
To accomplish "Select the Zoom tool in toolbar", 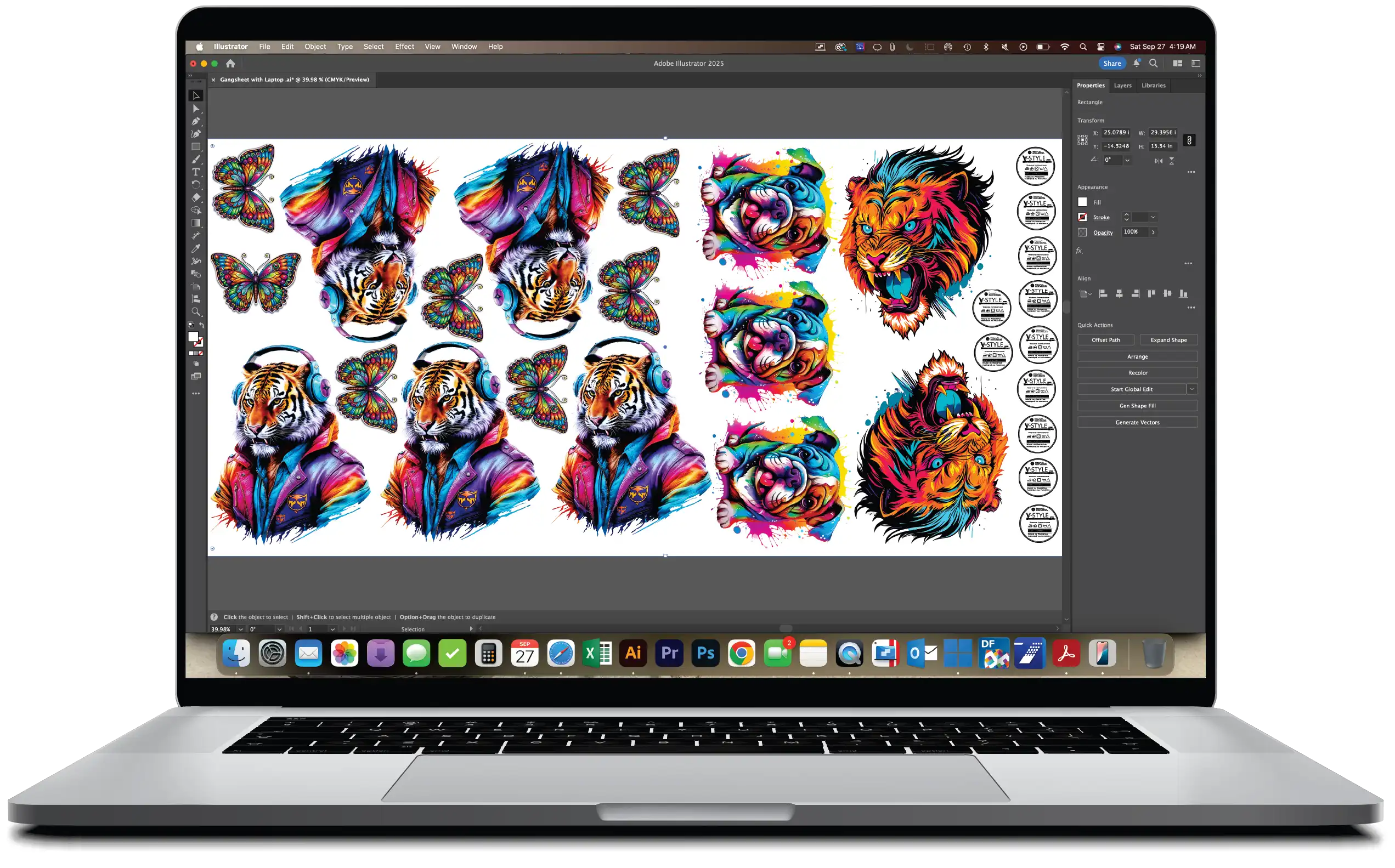I will (196, 313).
